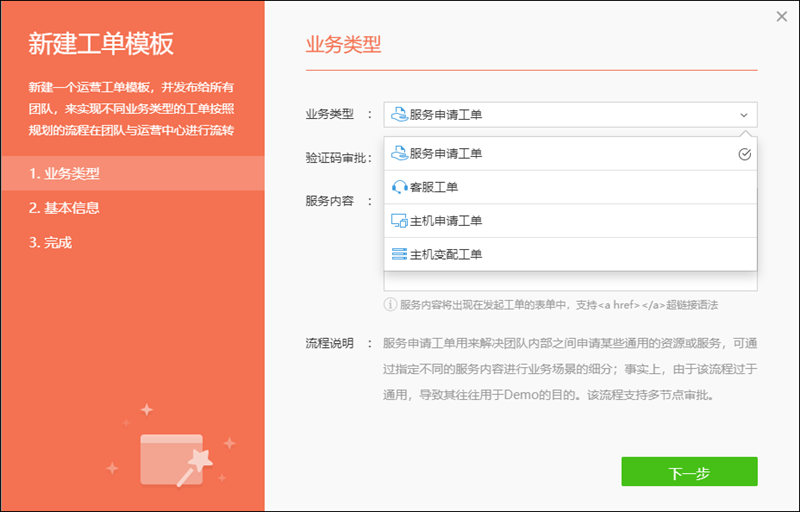Click the service request icon in the dropdown list

[x=399, y=154]
